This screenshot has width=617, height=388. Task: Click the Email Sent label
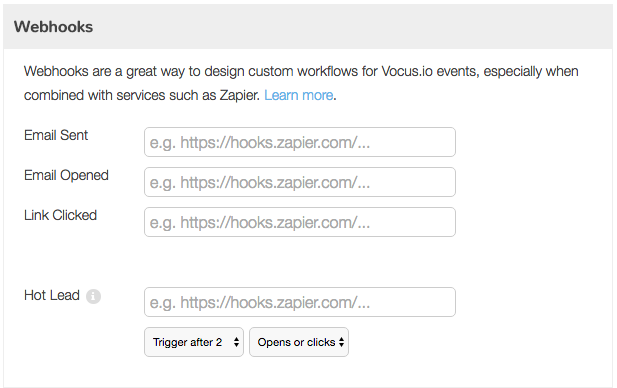click(x=56, y=135)
